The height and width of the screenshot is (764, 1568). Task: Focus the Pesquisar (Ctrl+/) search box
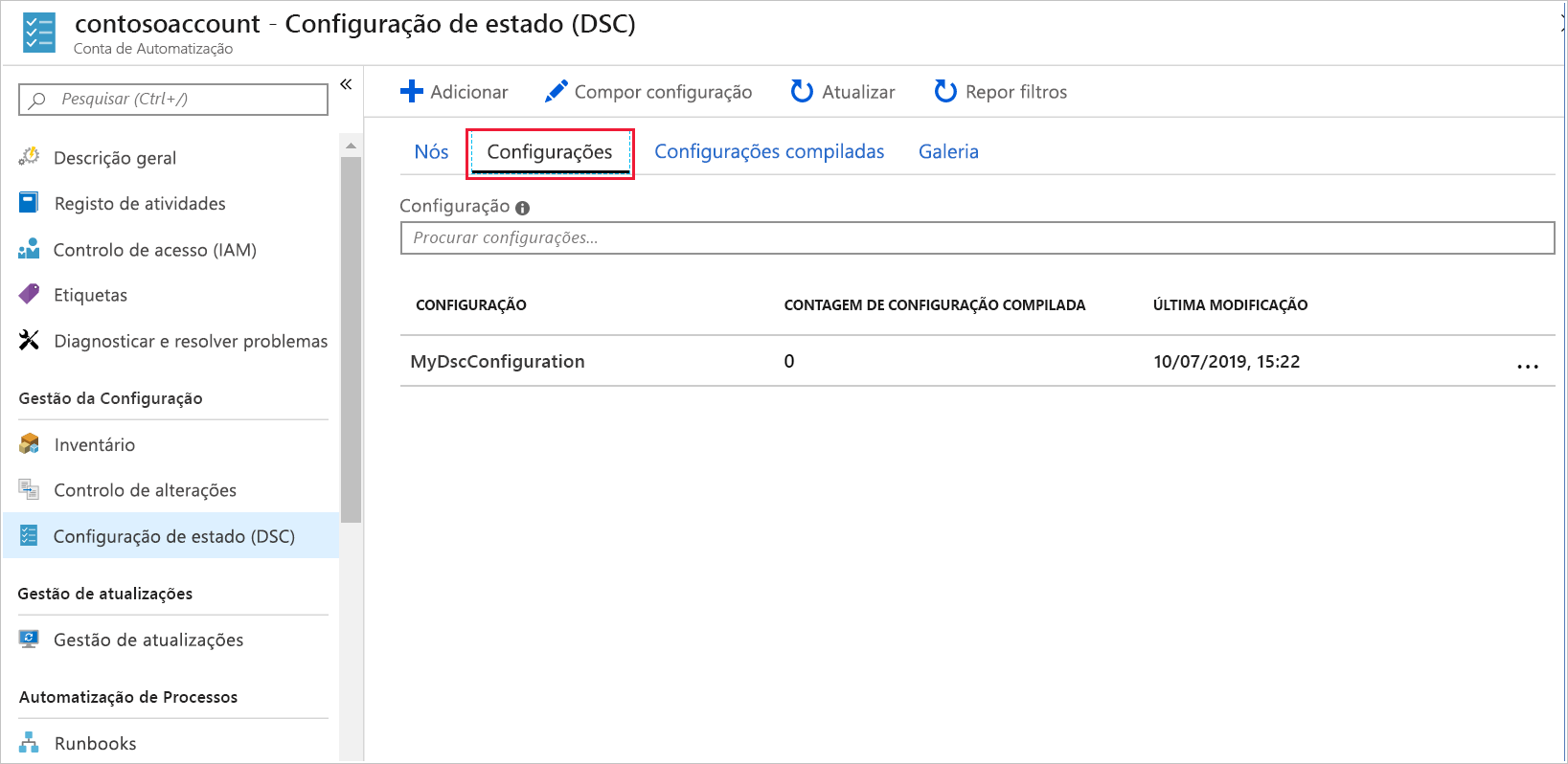click(x=173, y=100)
